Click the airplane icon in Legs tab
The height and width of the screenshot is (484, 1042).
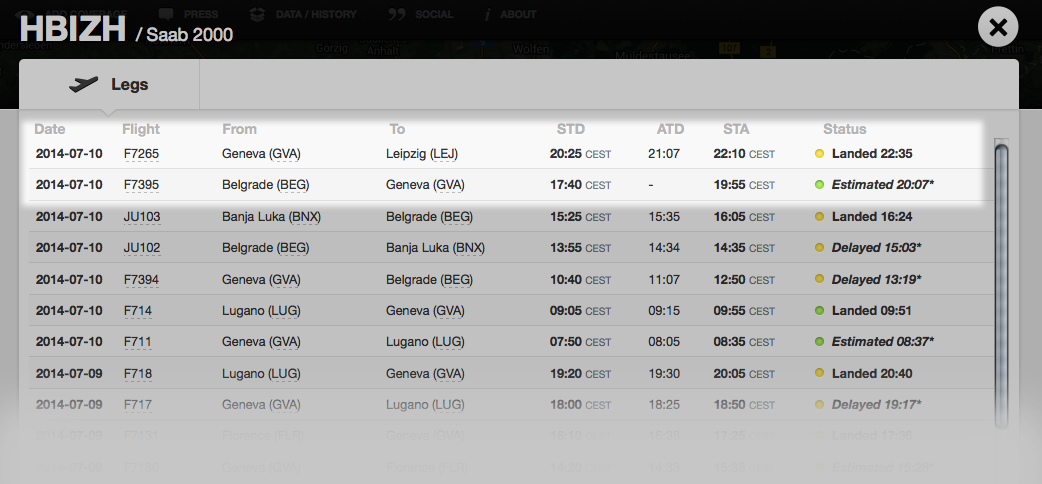tap(84, 85)
